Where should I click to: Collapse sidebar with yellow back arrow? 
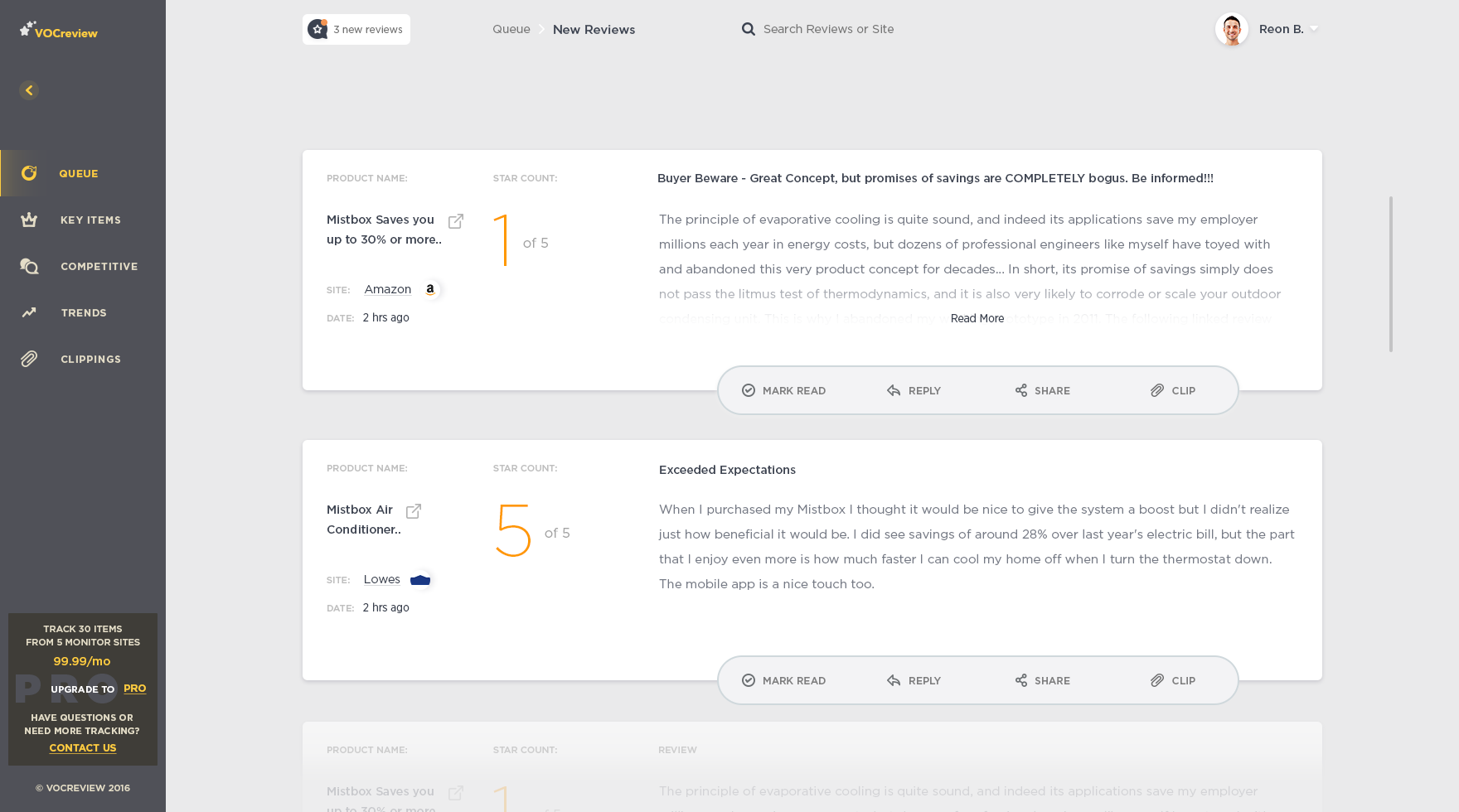29,90
